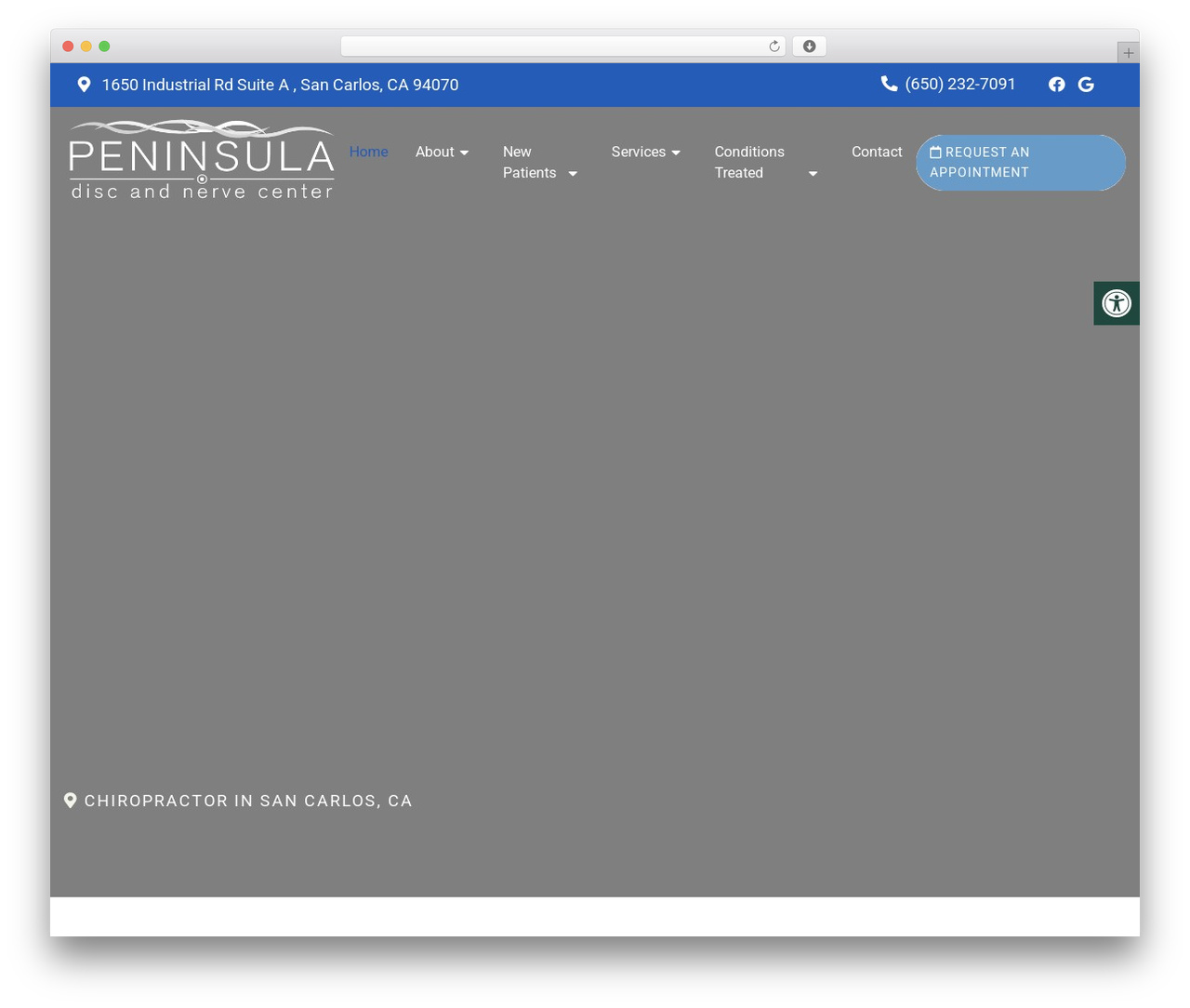Focus the browser address bar
Viewport: 1190px width, 1008px height.
pyautogui.click(x=563, y=46)
